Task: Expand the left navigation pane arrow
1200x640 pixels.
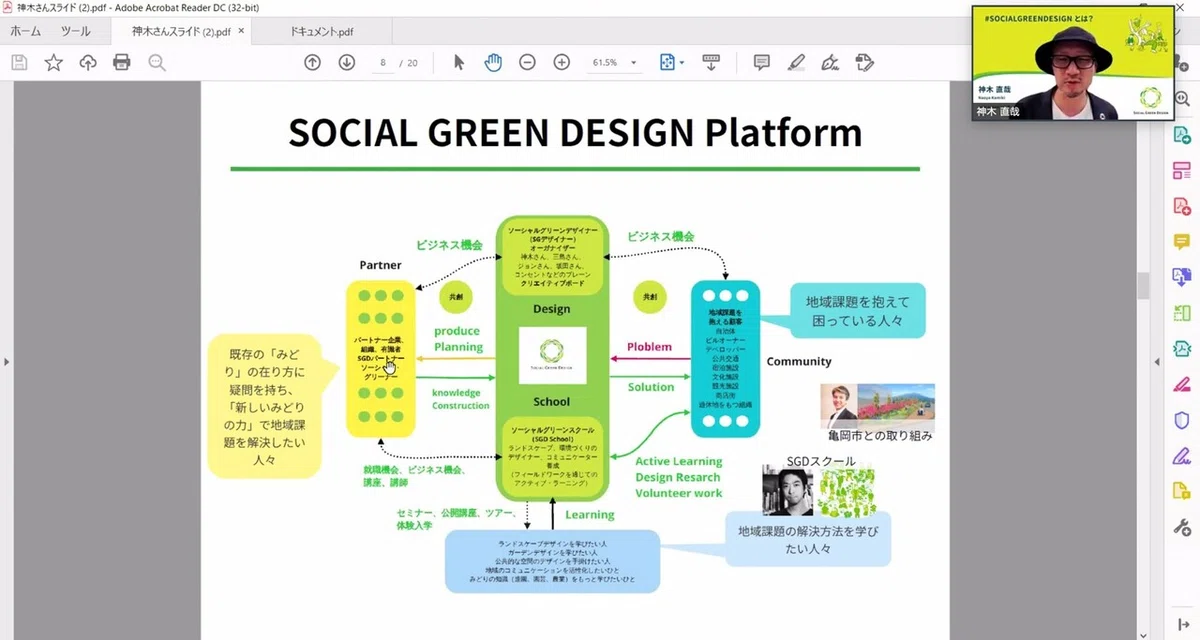Action: (x=7, y=361)
